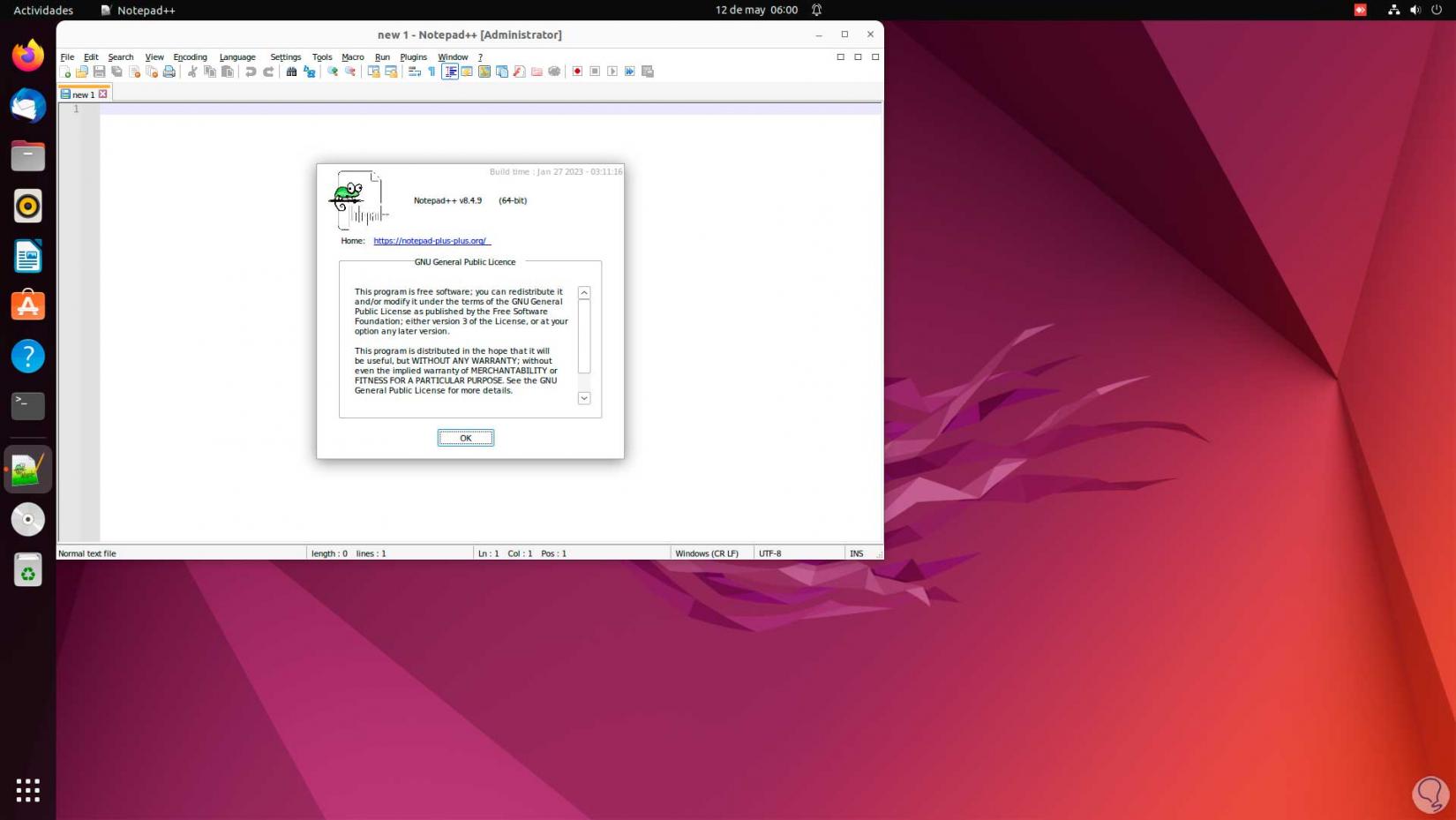
Task: Click the INS status bar indicator
Action: click(x=857, y=553)
